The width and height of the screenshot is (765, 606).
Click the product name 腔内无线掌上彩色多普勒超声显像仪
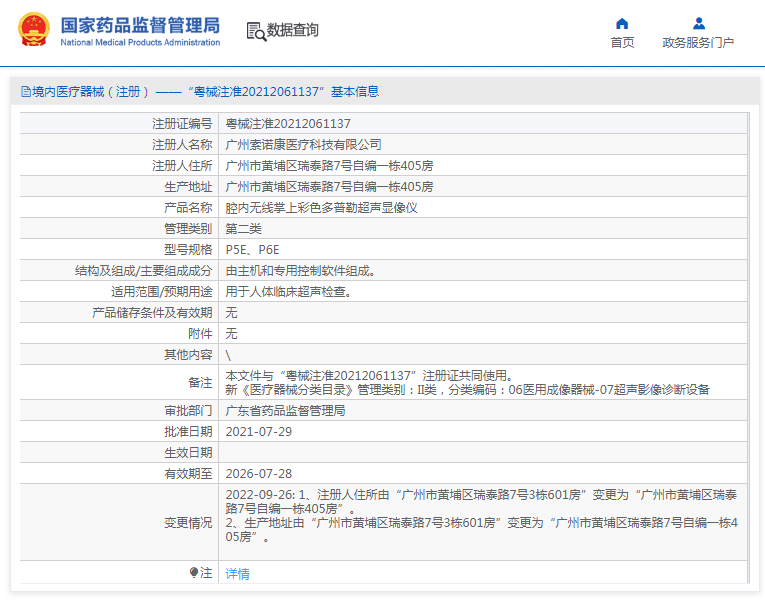[x=321, y=208]
